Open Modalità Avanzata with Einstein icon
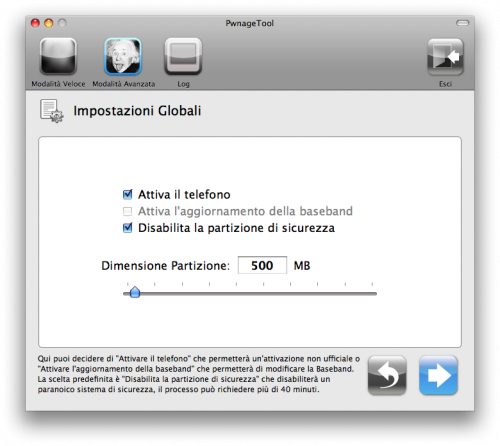The width and height of the screenshot is (500, 446). [123, 56]
